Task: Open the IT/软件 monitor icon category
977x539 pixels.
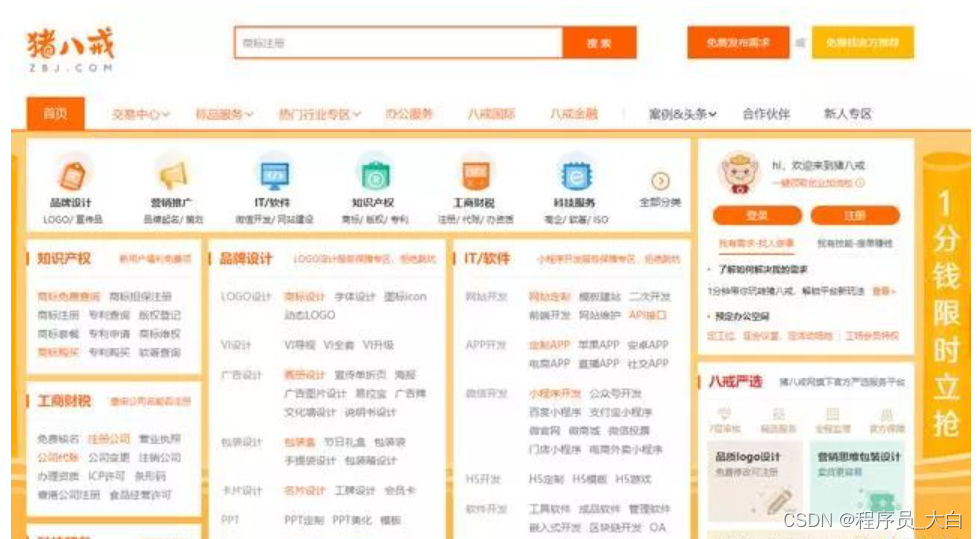Action: point(274,175)
